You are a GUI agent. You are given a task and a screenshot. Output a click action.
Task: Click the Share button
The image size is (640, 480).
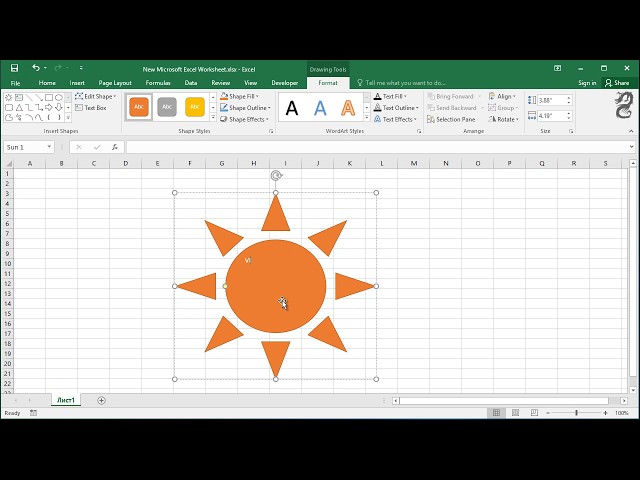coord(617,83)
